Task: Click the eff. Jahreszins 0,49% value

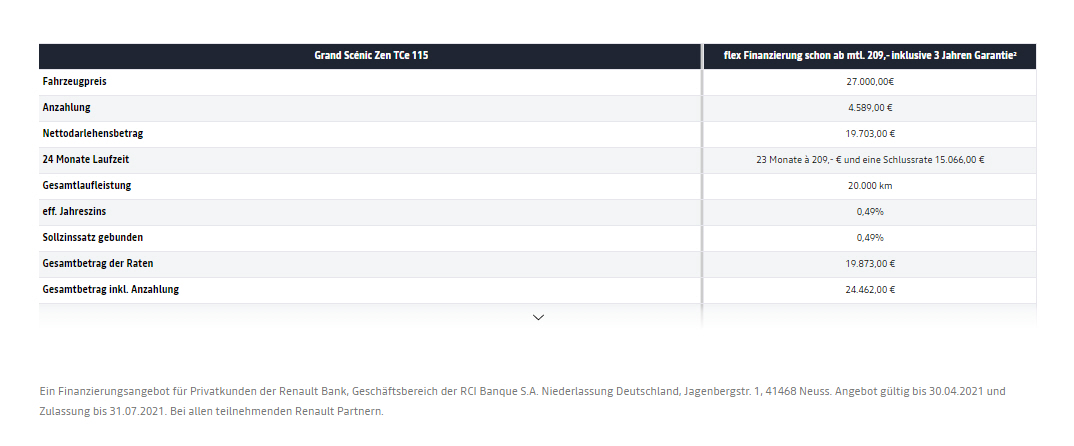Action: pos(869,212)
